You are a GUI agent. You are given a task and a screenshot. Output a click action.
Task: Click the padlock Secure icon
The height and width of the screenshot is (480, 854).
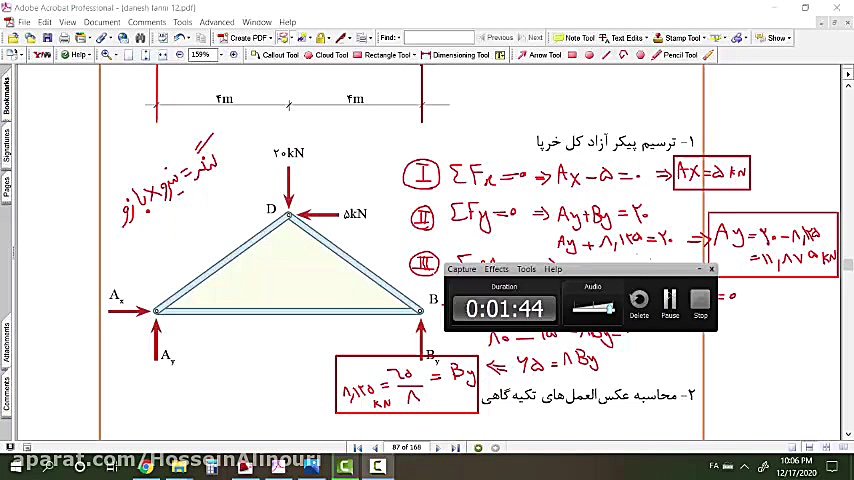pos(321,38)
